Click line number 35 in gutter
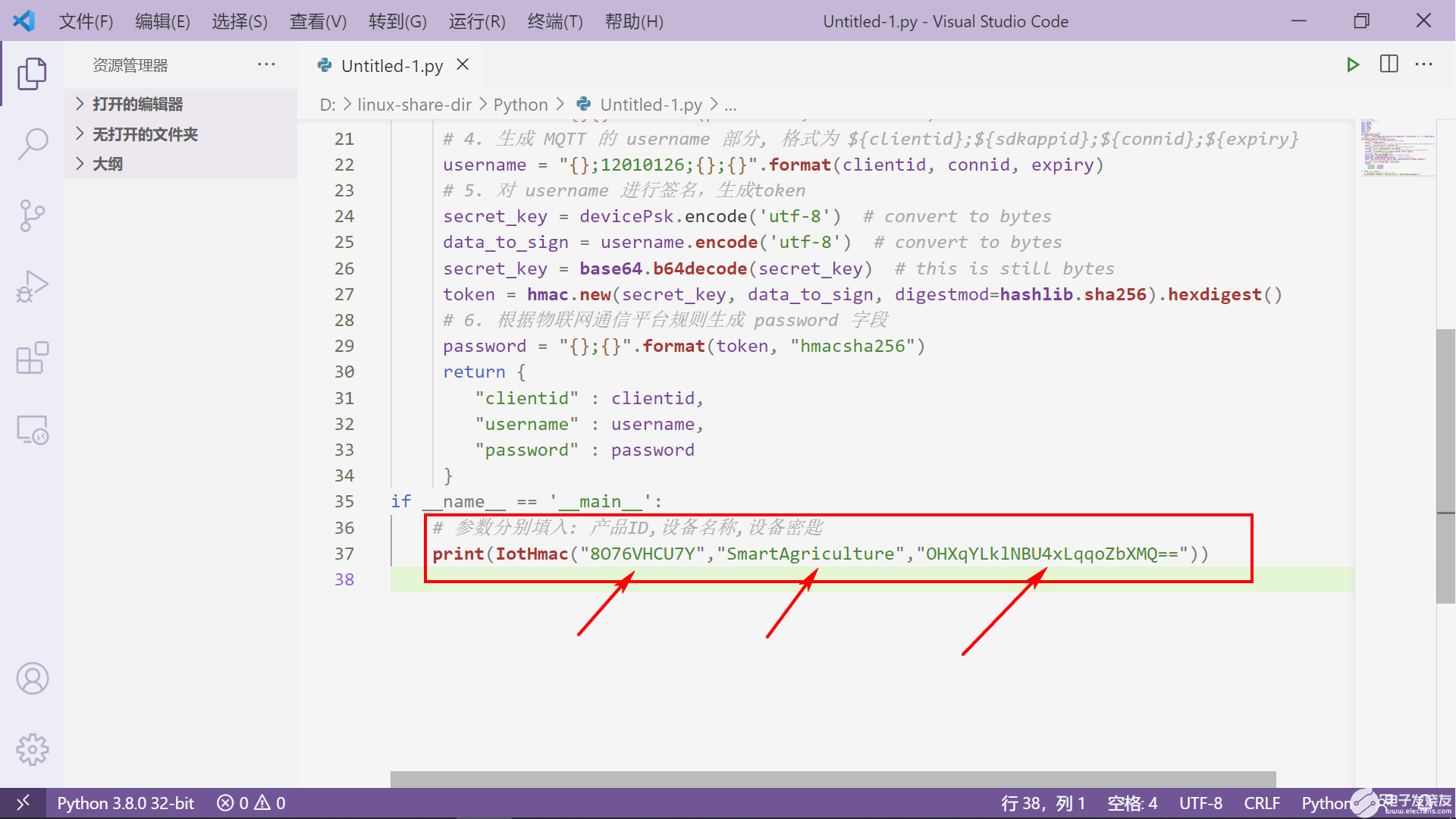The height and width of the screenshot is (819, 1456). point(344,501)
